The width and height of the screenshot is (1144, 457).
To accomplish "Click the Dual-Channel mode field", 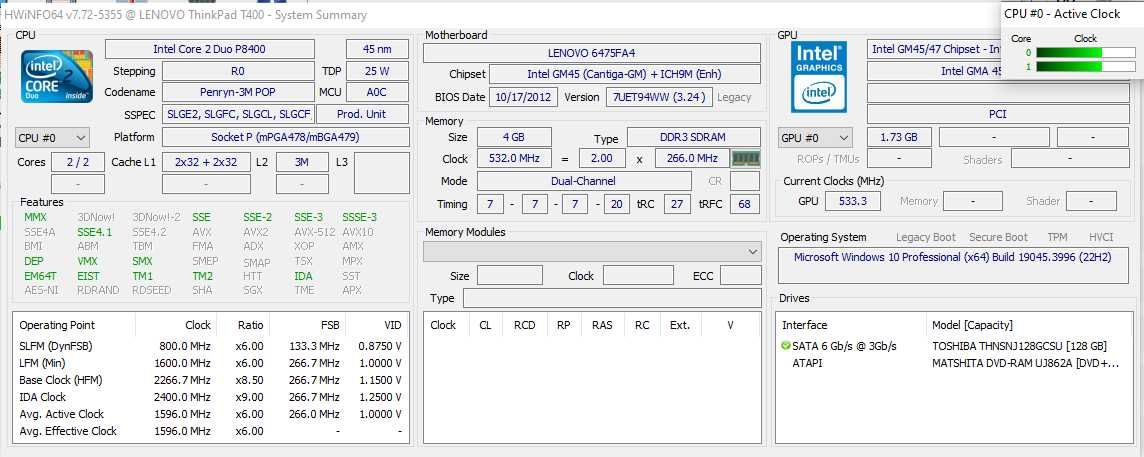I will tap(584, 181).
